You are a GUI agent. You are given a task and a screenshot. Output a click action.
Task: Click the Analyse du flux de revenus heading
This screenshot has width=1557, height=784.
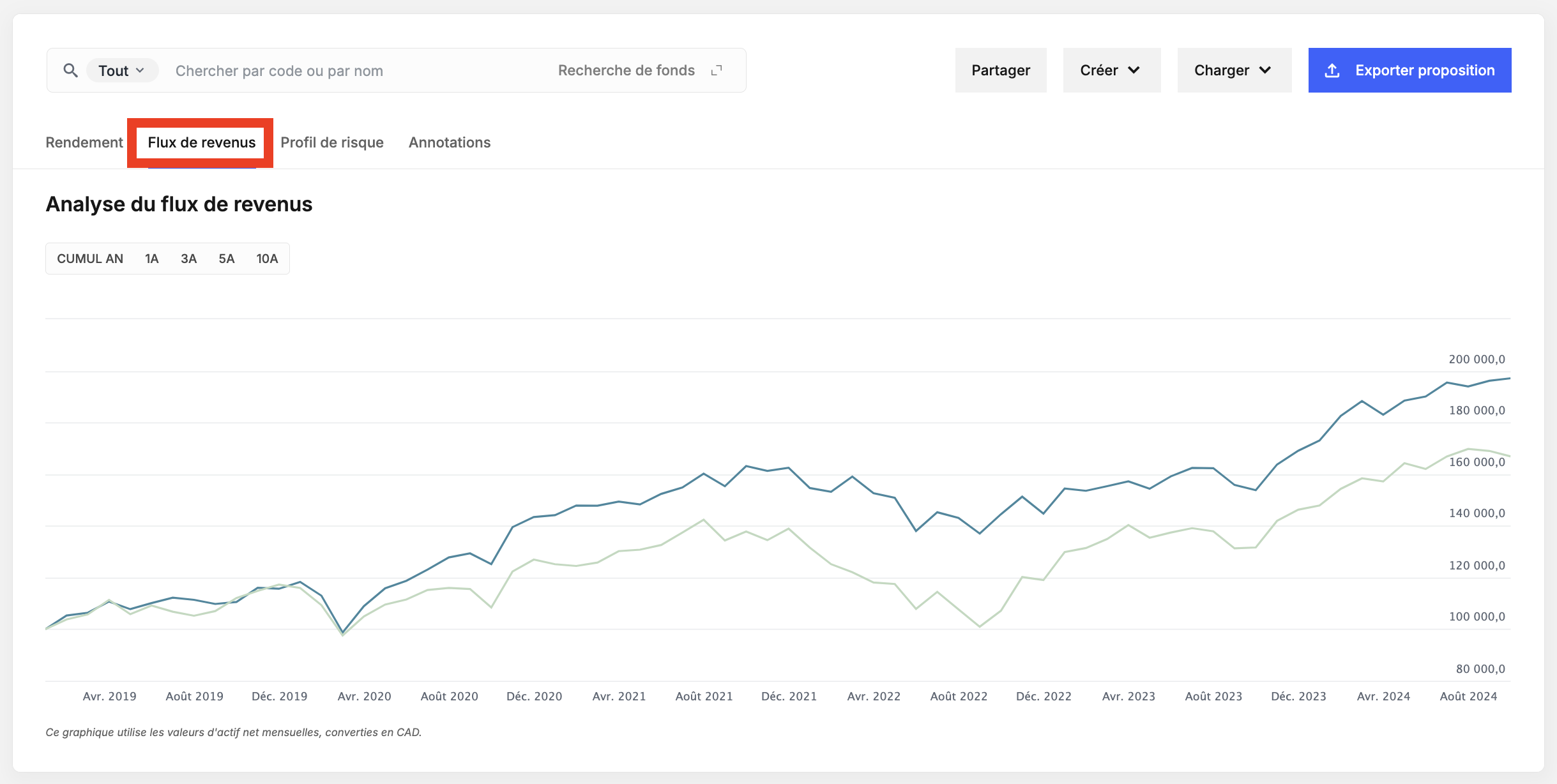coord(179,204)
